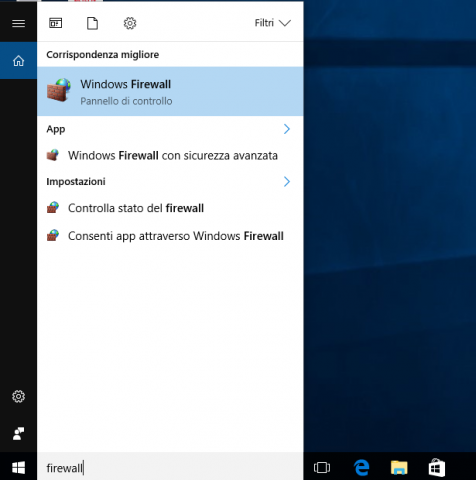This screenshot has height=480, width=476.
Task: Filter results by settings gear icon
Action: coord(130,23)
